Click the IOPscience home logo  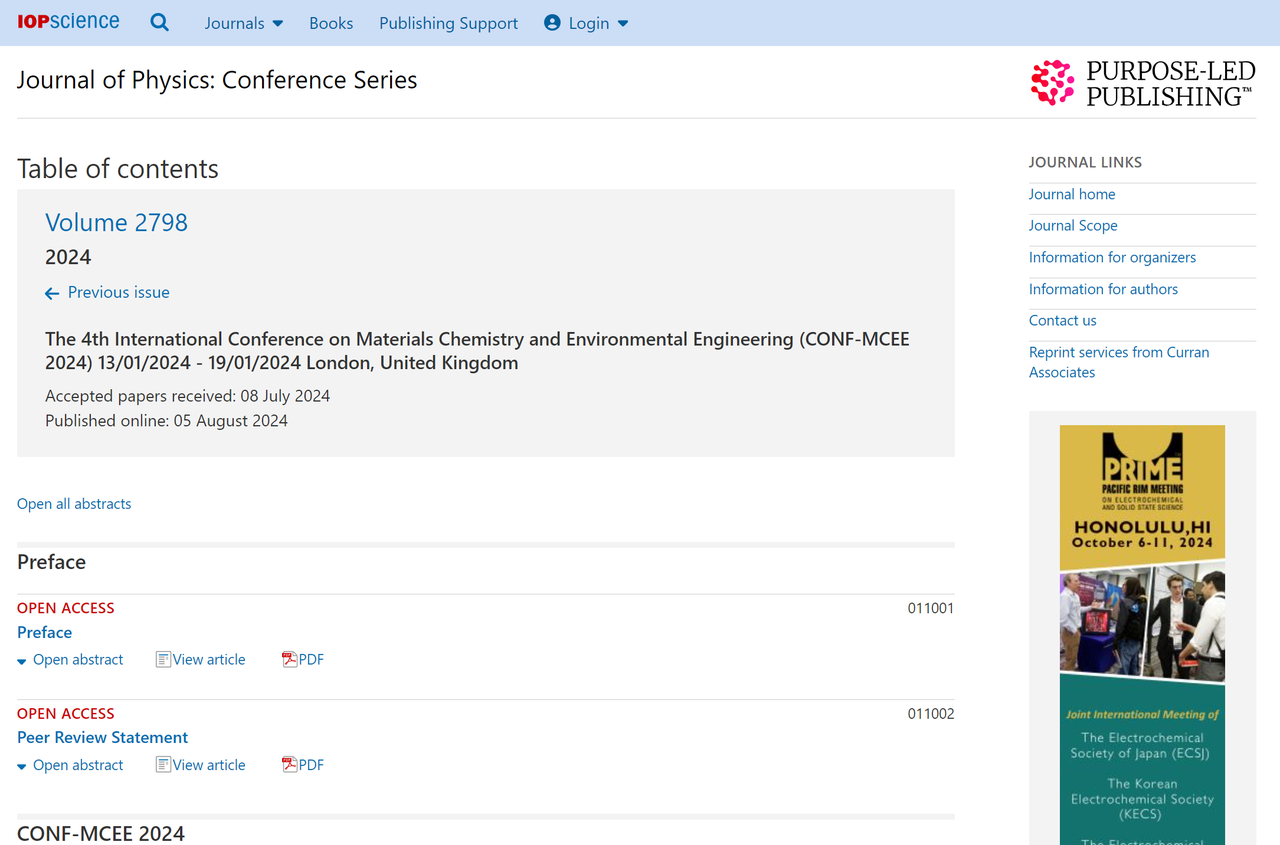click(x=66, y=21)
